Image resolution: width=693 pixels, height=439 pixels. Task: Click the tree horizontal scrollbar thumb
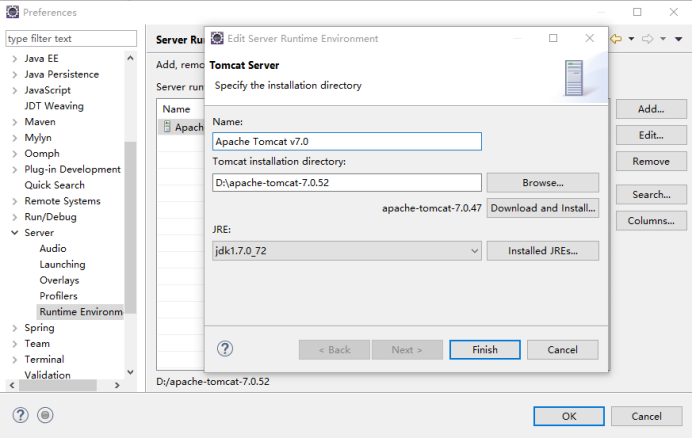(x=58, y=386)
